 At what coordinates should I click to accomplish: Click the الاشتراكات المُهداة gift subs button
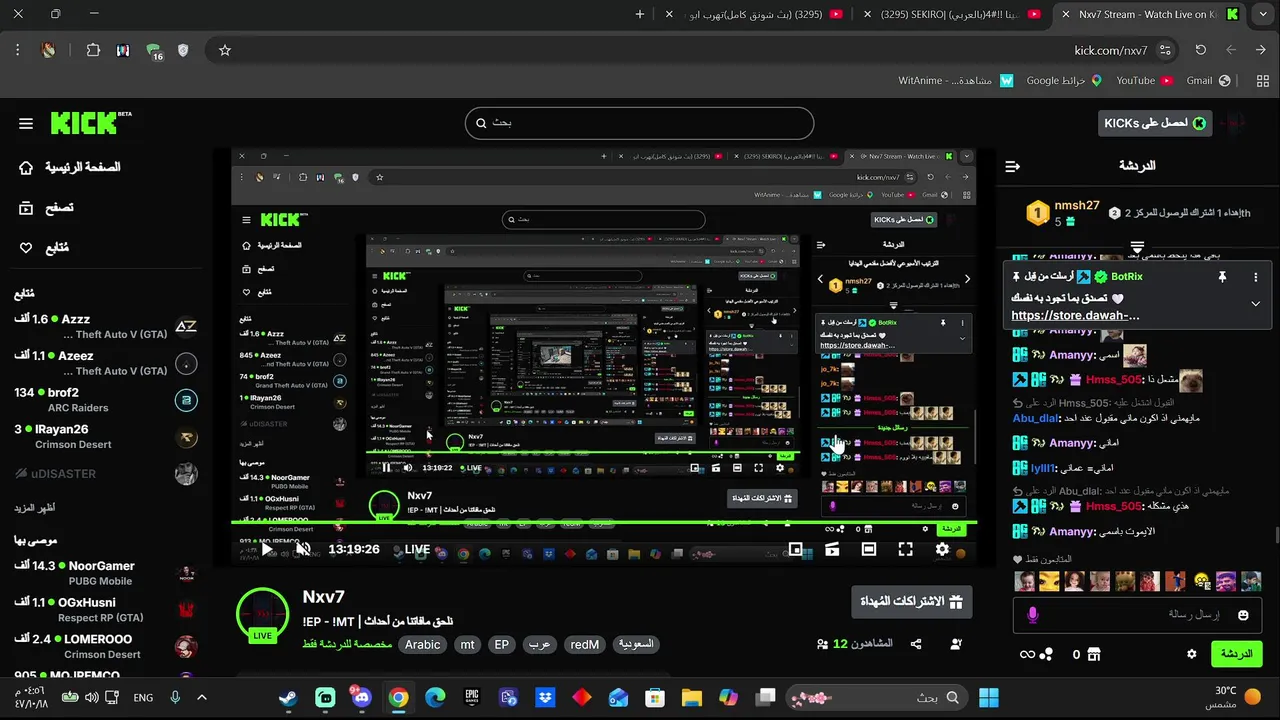911,602
